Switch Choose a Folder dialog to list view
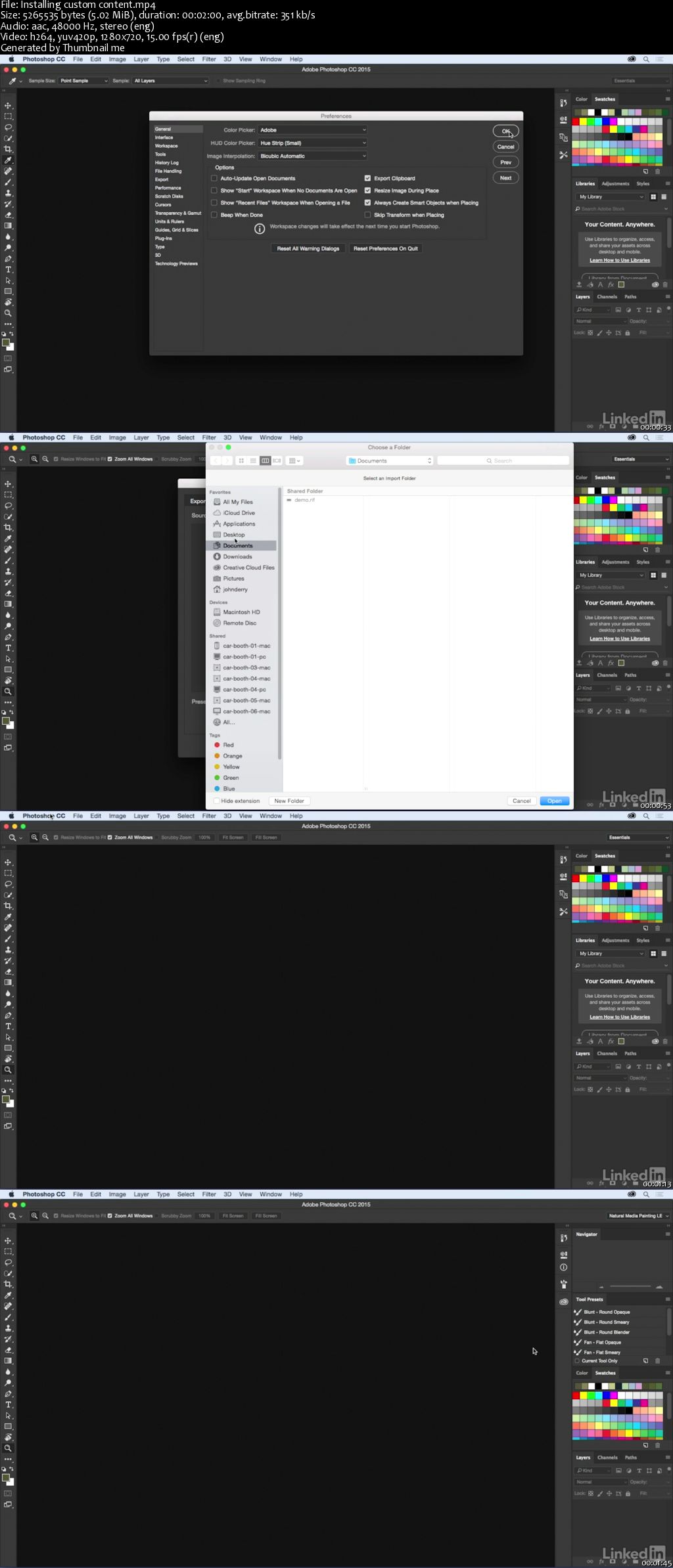673x1568 pixels. pyautogui.click(x=254, y=460)
